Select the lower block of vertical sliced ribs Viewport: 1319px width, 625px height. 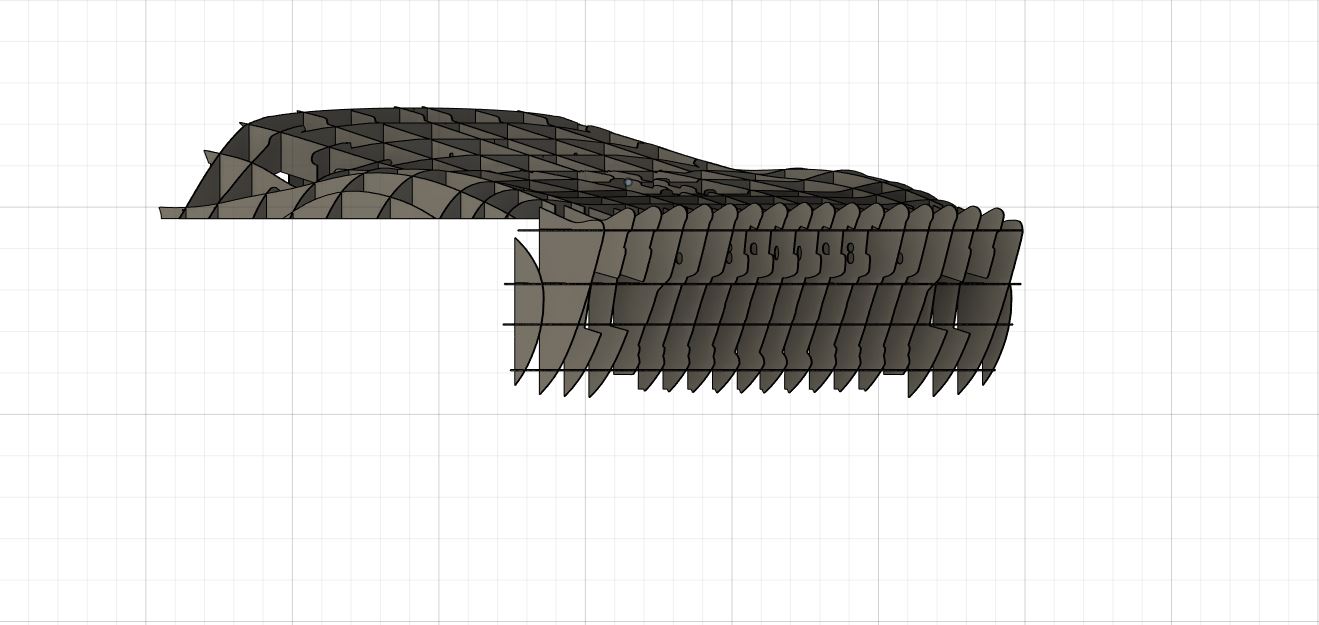pyautogui.click(x=764, y=301)
